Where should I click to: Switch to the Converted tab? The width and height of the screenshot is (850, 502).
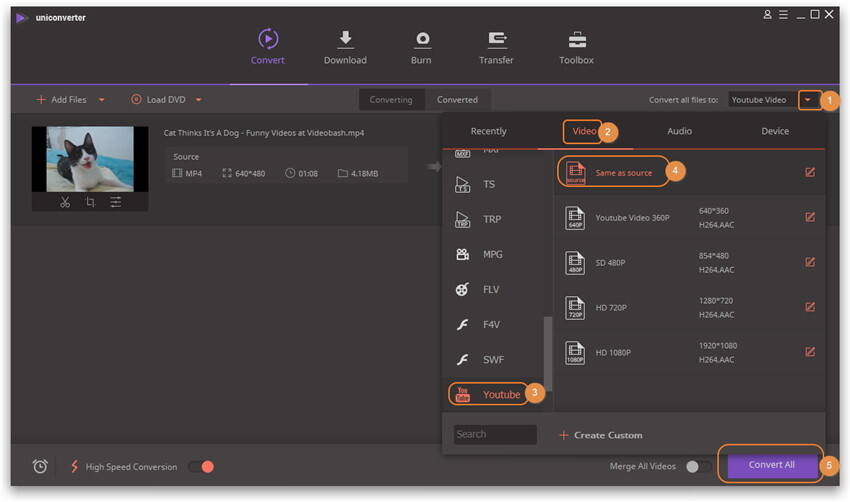(x=458, y=100)
